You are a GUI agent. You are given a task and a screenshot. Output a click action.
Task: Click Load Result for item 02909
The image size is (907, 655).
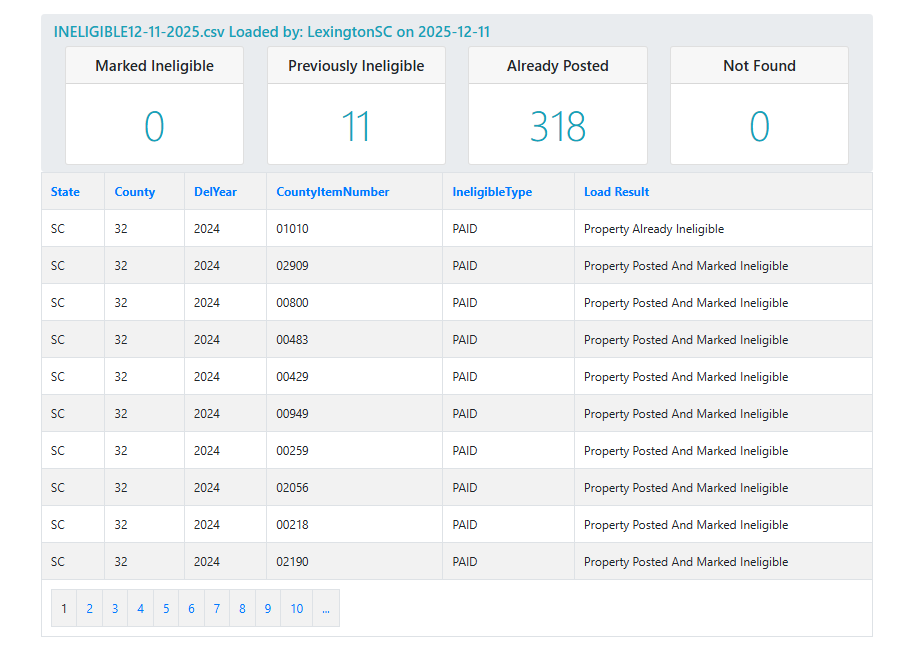click(686, 266)
